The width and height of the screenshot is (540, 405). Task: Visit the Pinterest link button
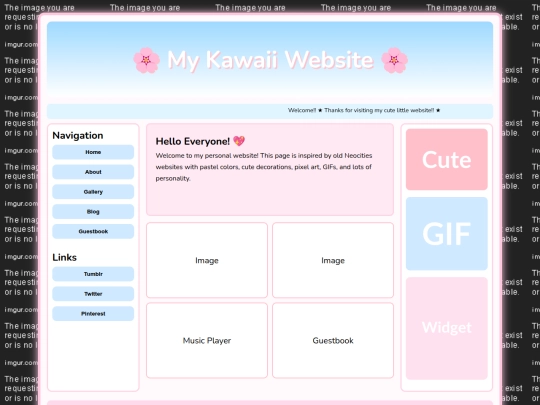click(x=93, y=314)
